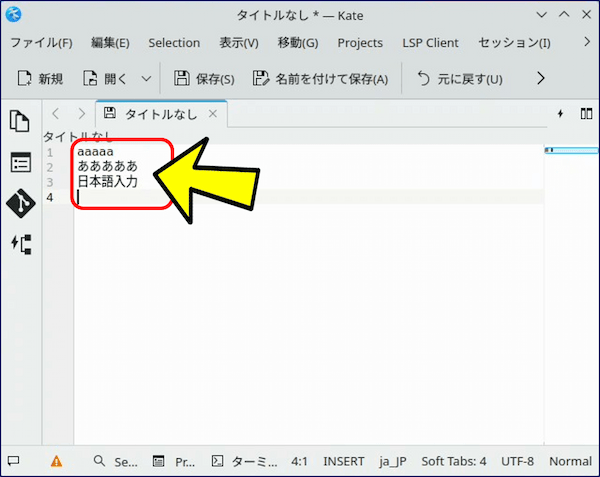Image resolution: width=600 pixels, height=477 pixels.
Task: Click 名前を付けて保存(A) Save As button
Action: point(320,78)
